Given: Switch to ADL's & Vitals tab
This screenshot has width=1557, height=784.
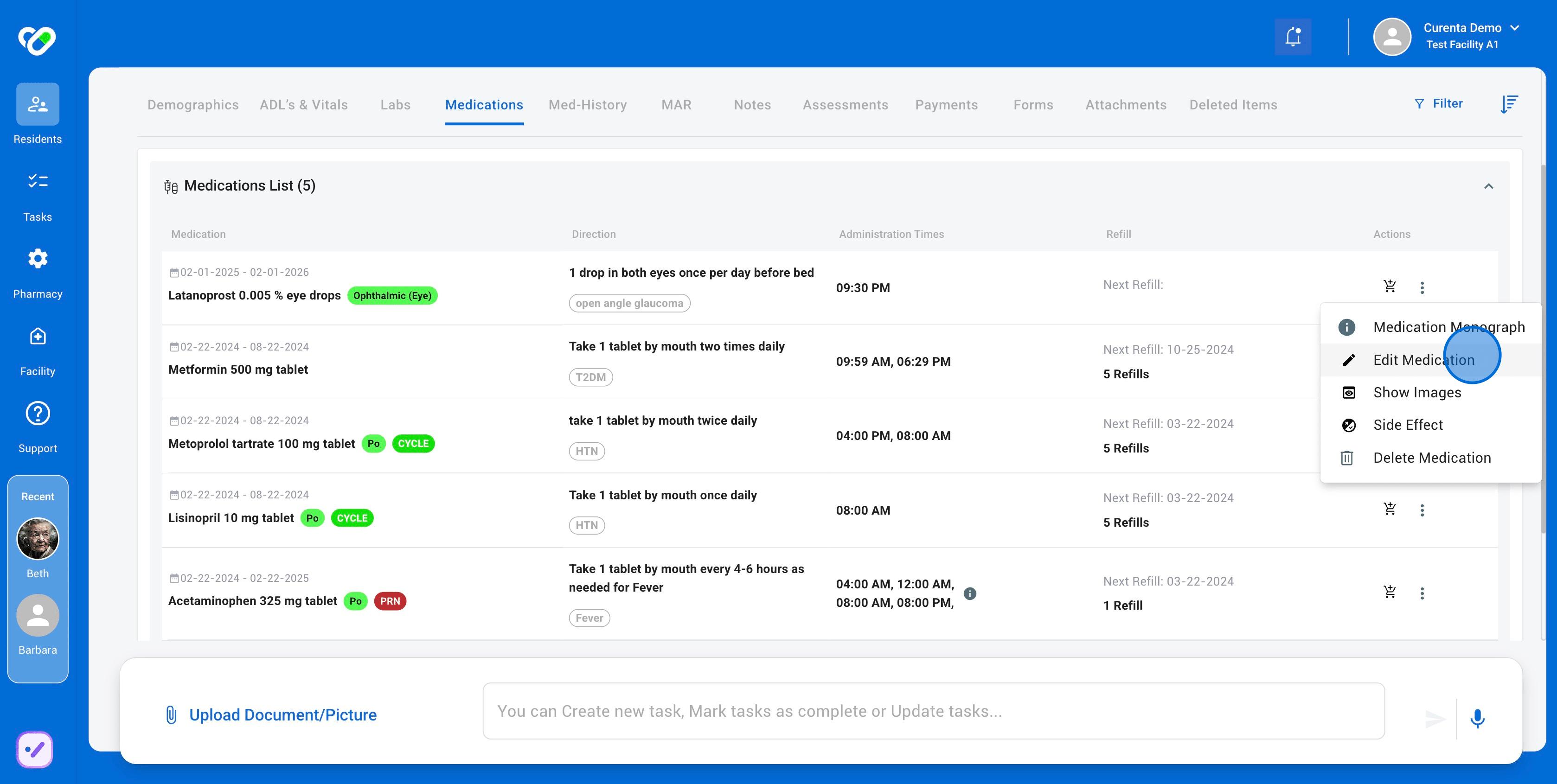Looking at the screenshot, I should coord(303,104).
